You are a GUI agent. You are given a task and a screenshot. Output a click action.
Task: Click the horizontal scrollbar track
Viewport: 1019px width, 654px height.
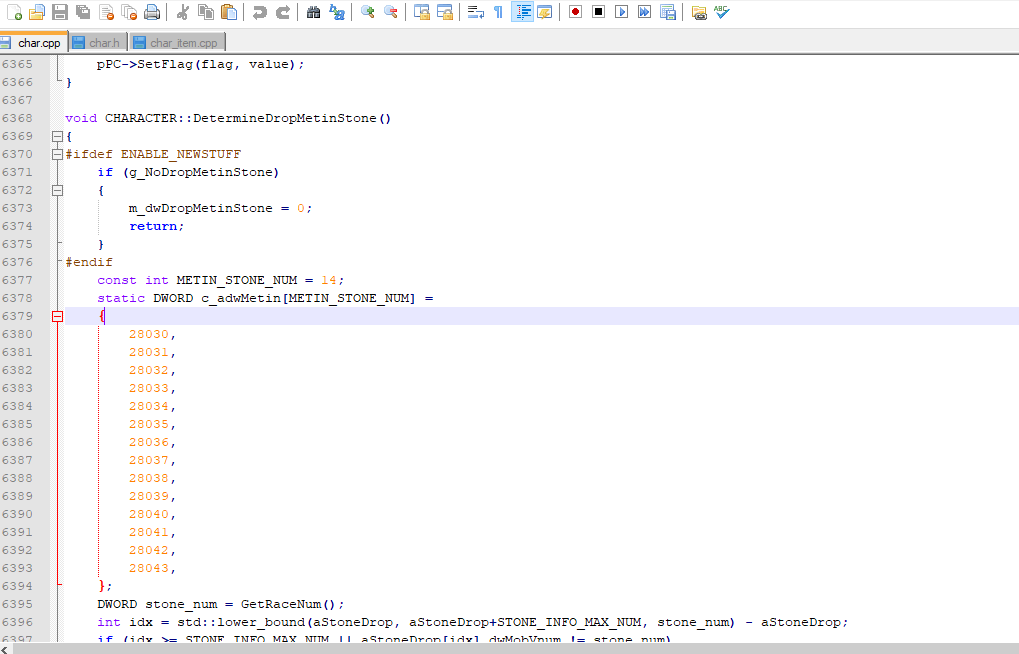(515, 649)
